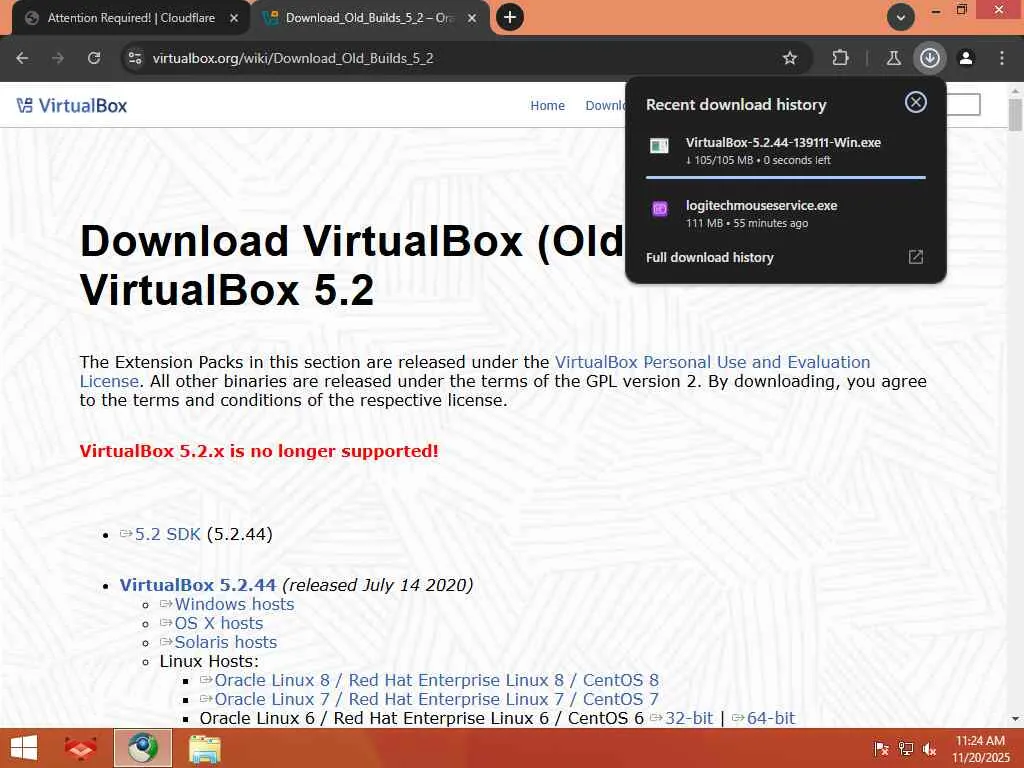Image resolution: width=1024 pixels, height=768 pixels.
Task: Open Oracle Linux 6 64-bit link
Action: (771, 718)
